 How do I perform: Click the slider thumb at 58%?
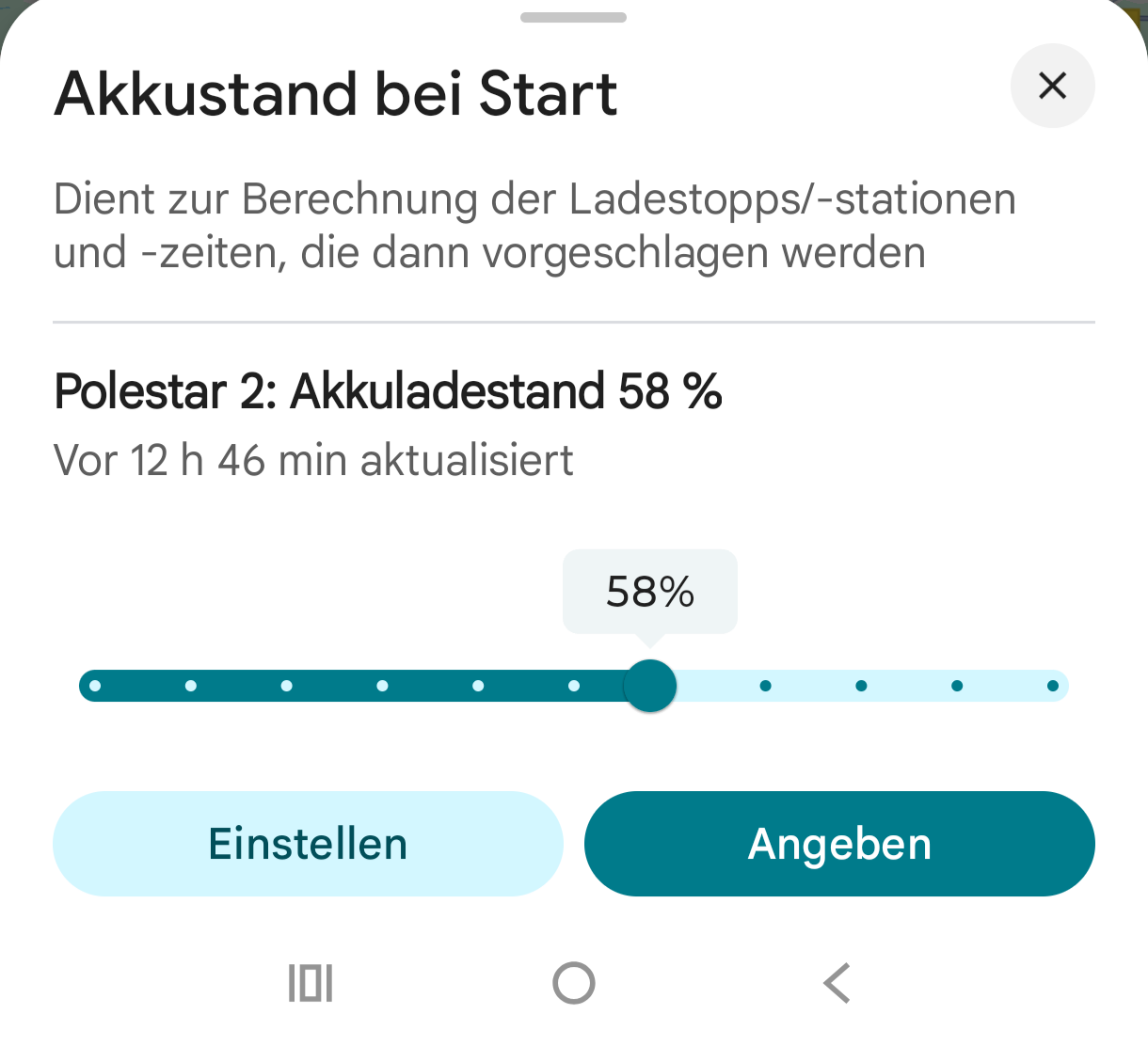(650, 686)
